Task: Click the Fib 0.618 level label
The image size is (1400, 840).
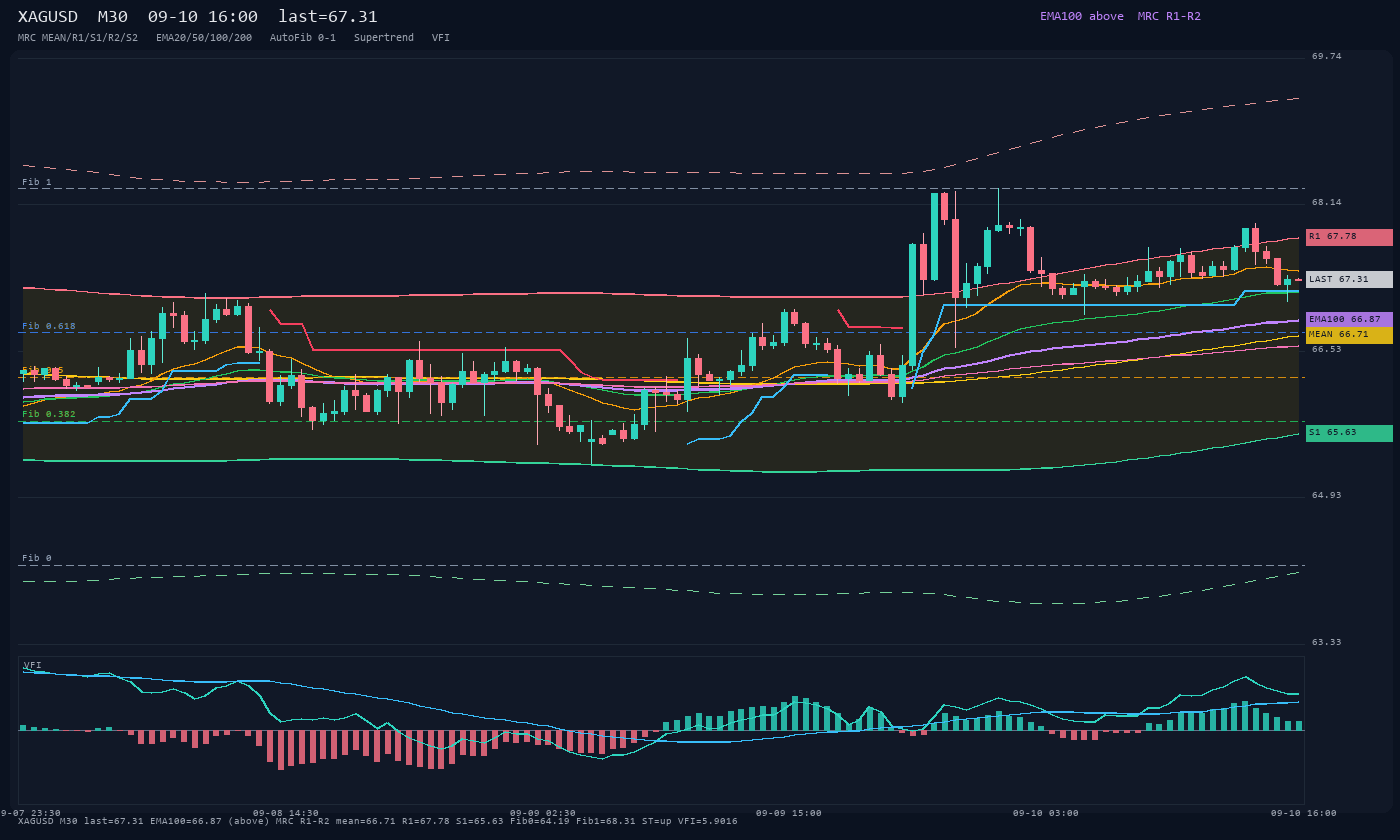Action: pos(49,327)
